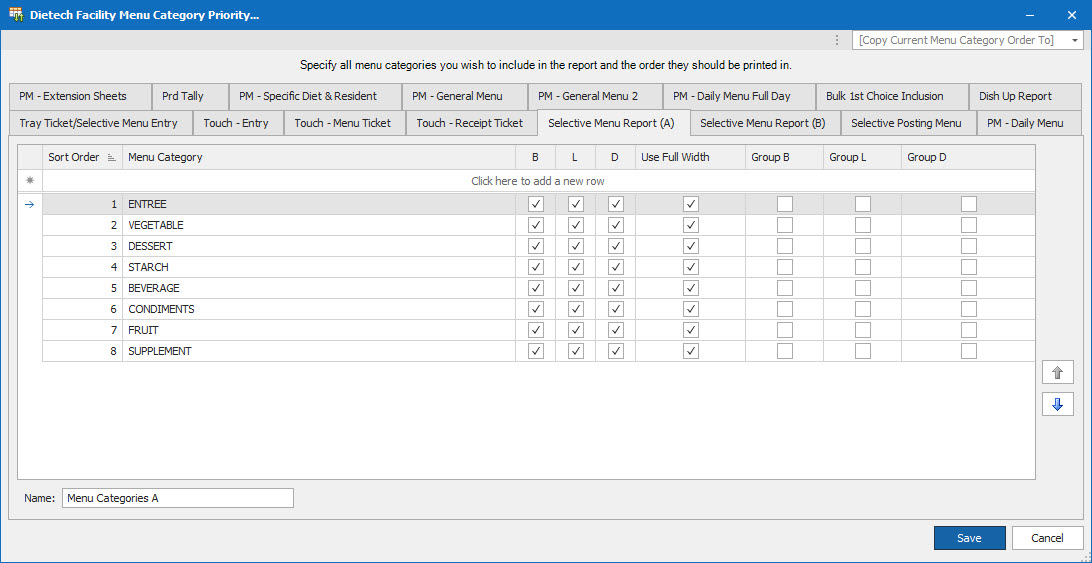
Task: Enable Group L for CONDIMENTS
Action: [x=863, y=309]
